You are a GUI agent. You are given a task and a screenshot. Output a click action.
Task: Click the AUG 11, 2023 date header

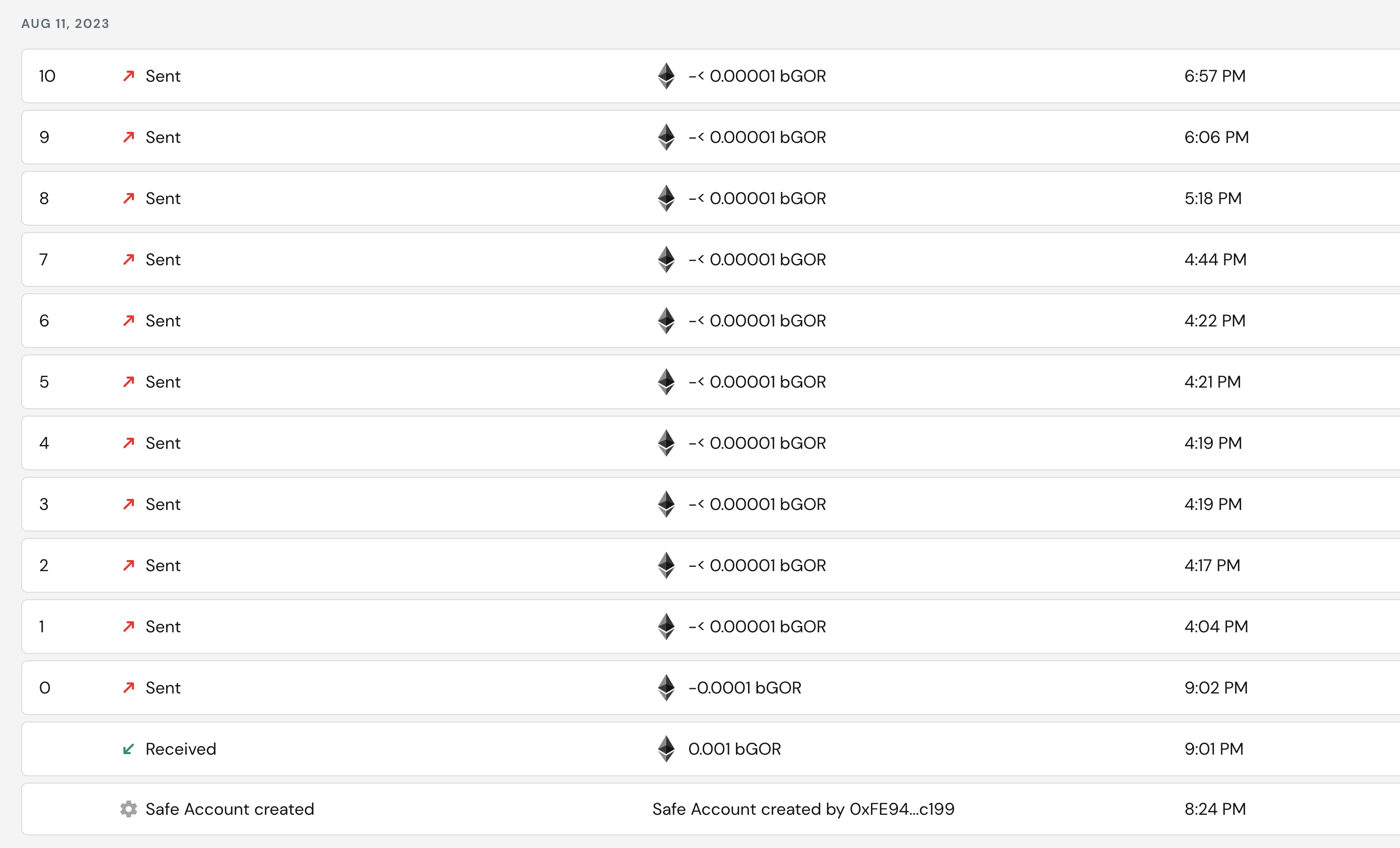(65, 23)
